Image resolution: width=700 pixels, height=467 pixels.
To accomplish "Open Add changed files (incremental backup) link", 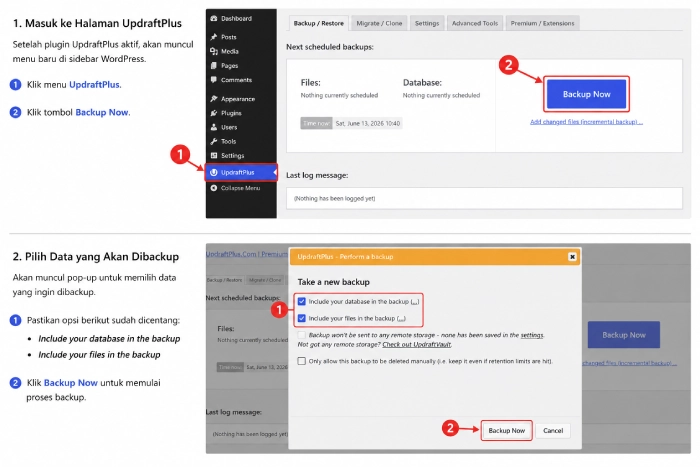I will 586,122.
